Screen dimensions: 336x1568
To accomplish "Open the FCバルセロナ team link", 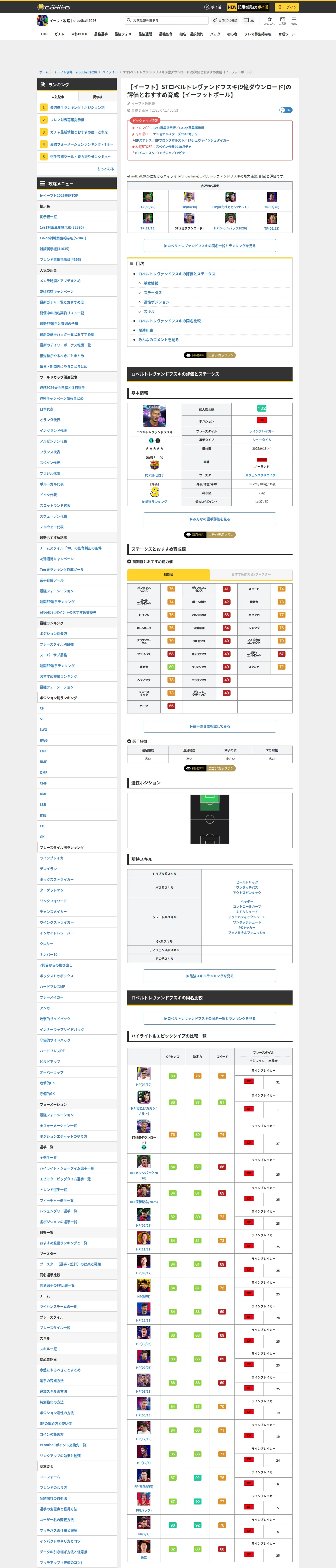I will click(154, 475).
